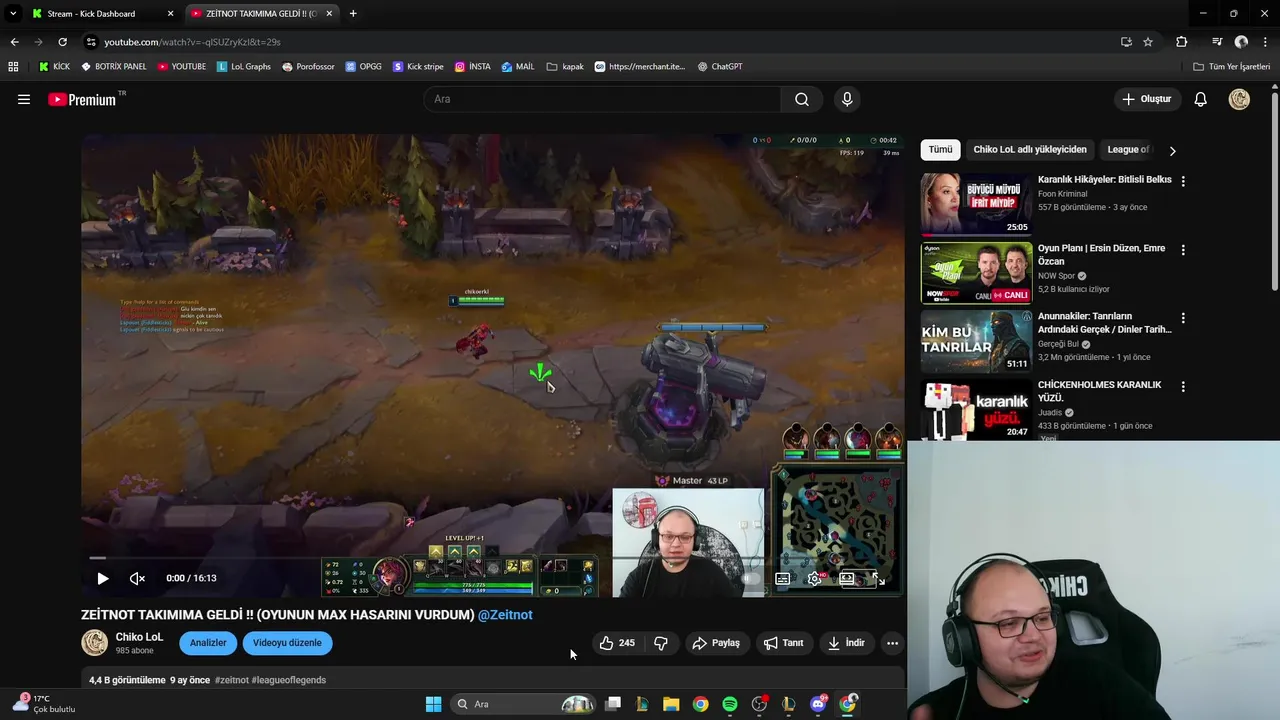
Task: Open the ChatGPT bookmark
Action: (719, 67)
